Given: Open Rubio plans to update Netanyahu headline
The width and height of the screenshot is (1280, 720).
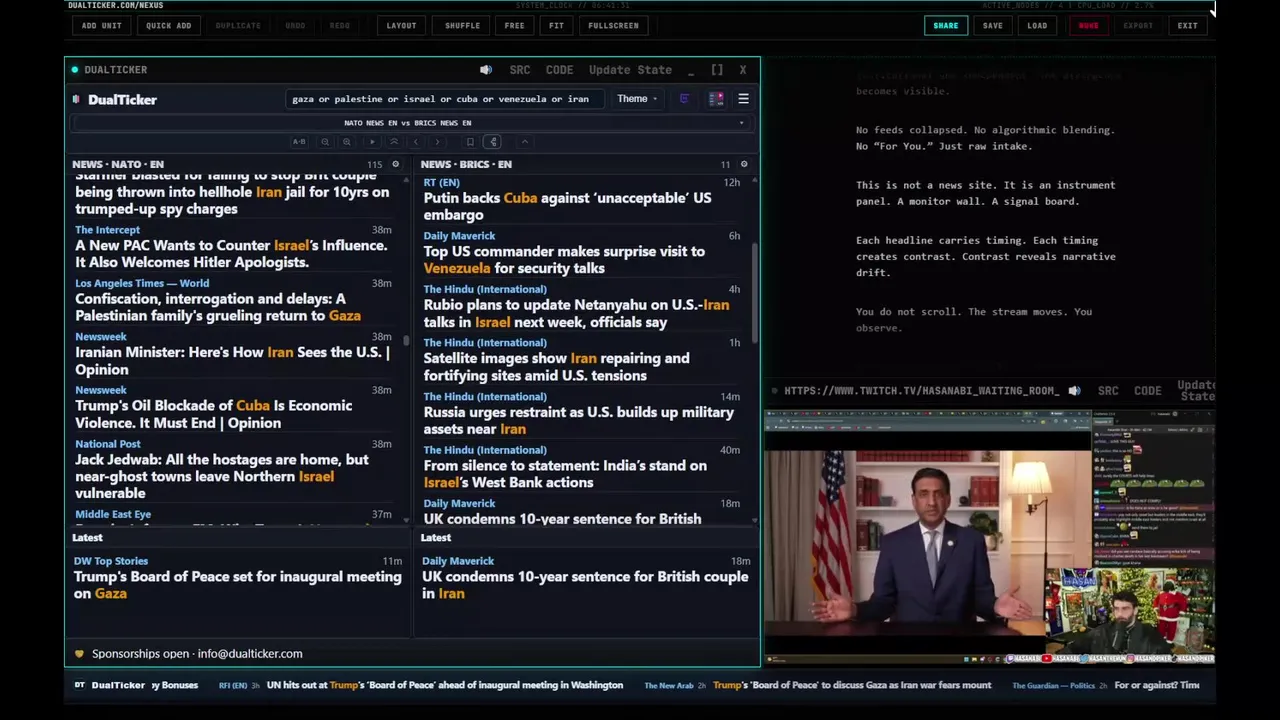Looking at the screenshot, I should coord(576,314).
